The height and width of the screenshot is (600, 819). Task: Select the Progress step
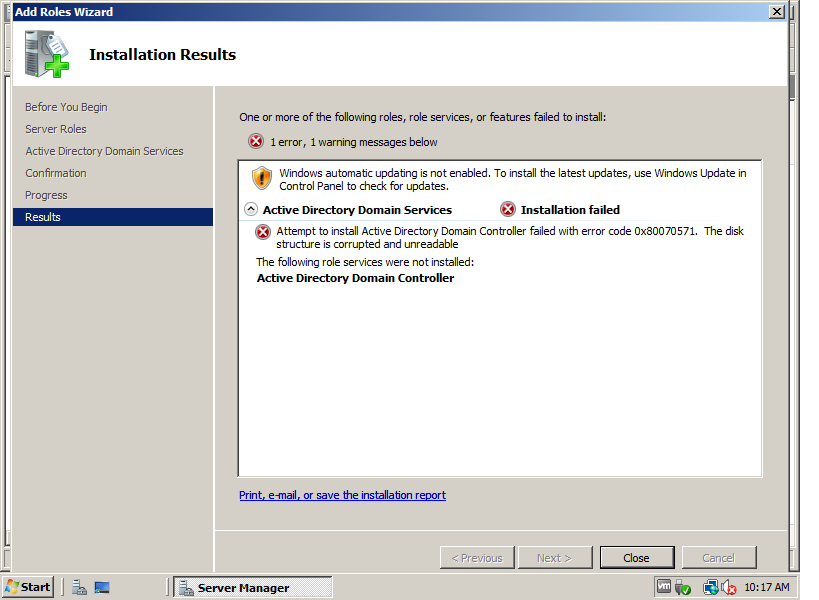point(46,195)
